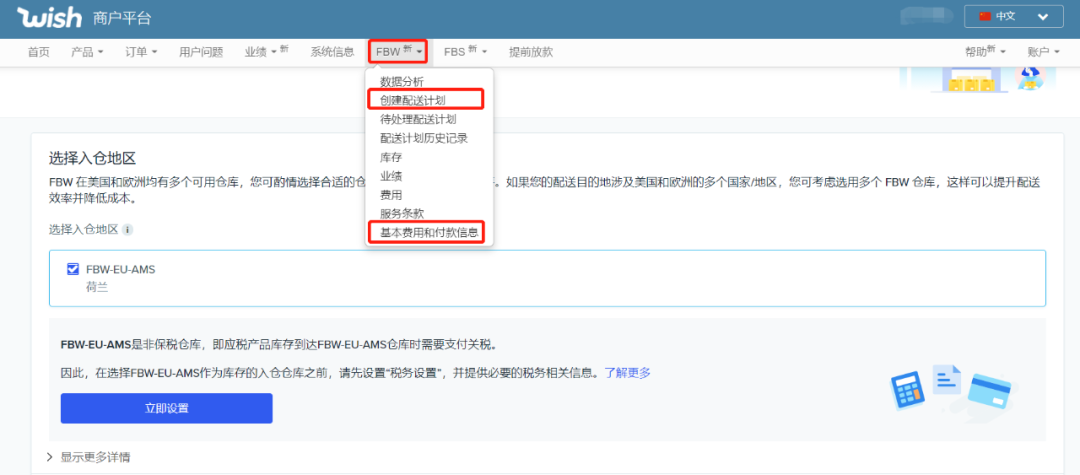Uncheck the FBW-EU-AMS warehouse checkbox
1080x475 pixels.
(x=72, y=269)
